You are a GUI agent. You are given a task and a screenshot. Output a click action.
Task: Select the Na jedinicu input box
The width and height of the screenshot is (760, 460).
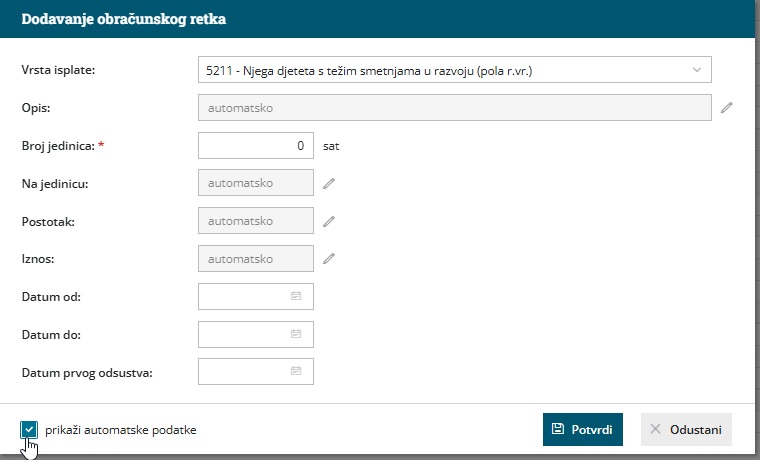(255, 183)
